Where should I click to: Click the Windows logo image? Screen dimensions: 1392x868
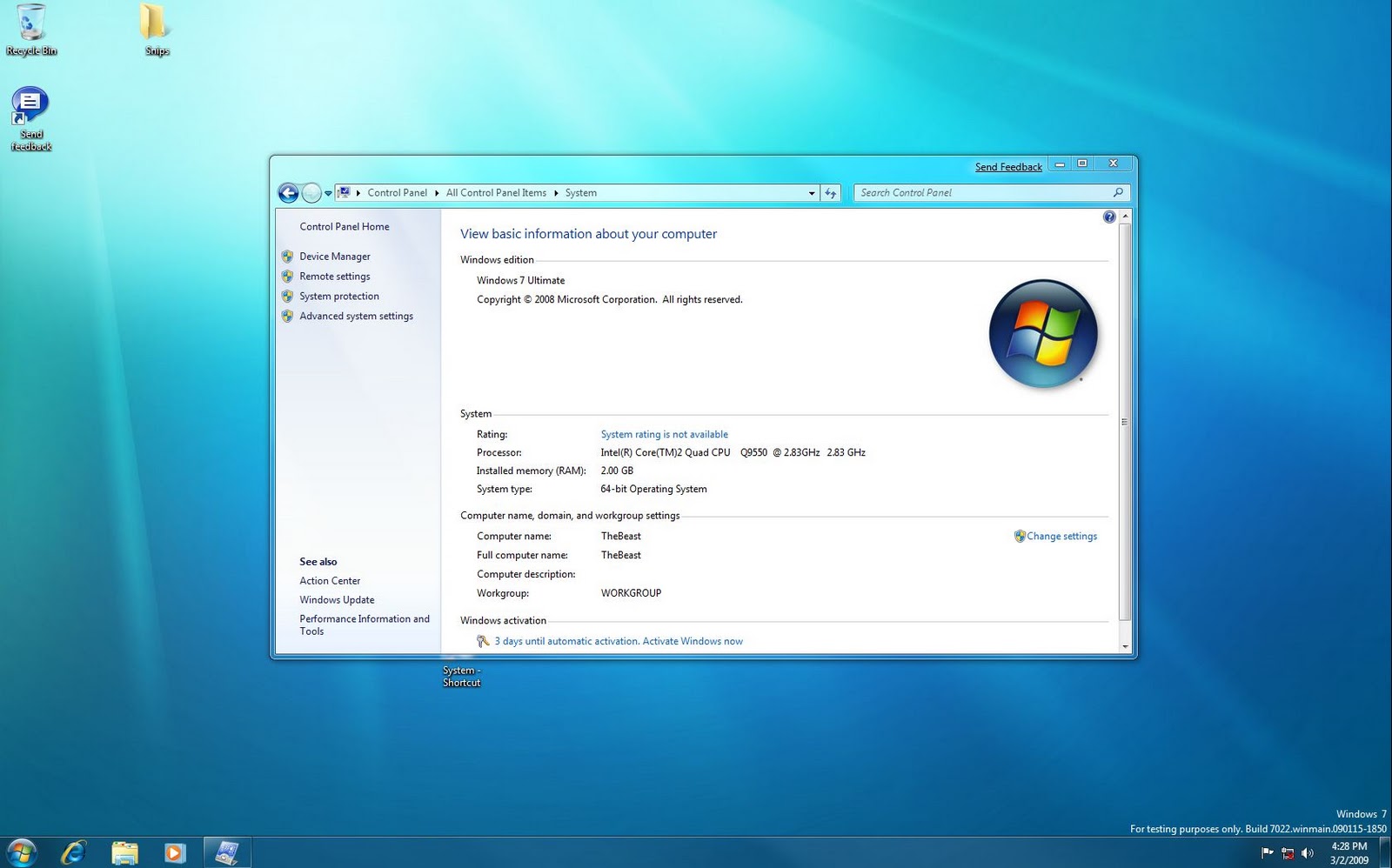(1043, 334)
